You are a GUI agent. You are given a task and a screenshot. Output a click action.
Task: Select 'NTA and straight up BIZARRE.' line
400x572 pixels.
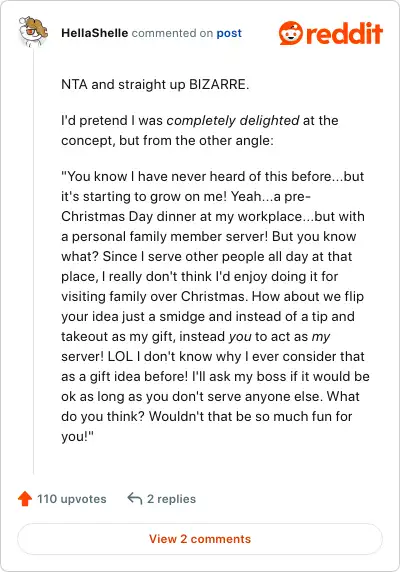pyautogui.click(x=155, y=85)
